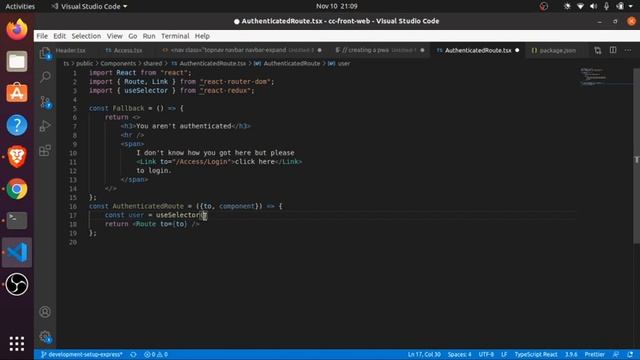Image resolution: width=640 pixels, height=360 pixels.
Task: Click Activities in the top bar
Action: pyautogui.click(x=20, y=6)
